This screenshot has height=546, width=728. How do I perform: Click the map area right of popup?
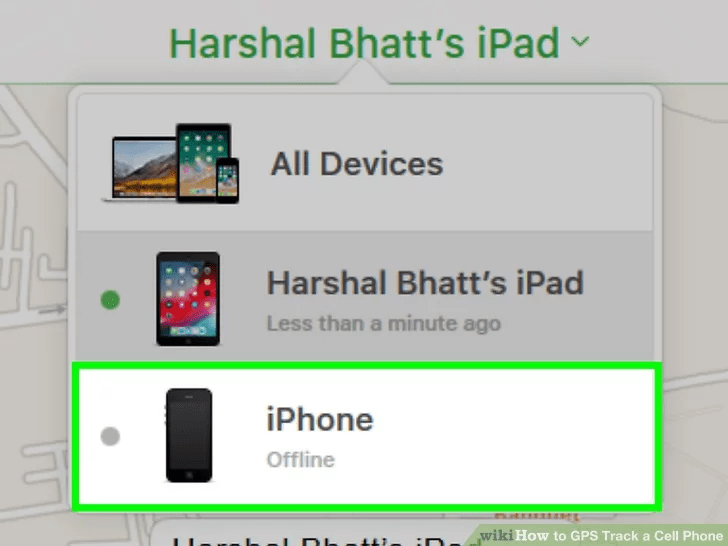tap(695, 279)
